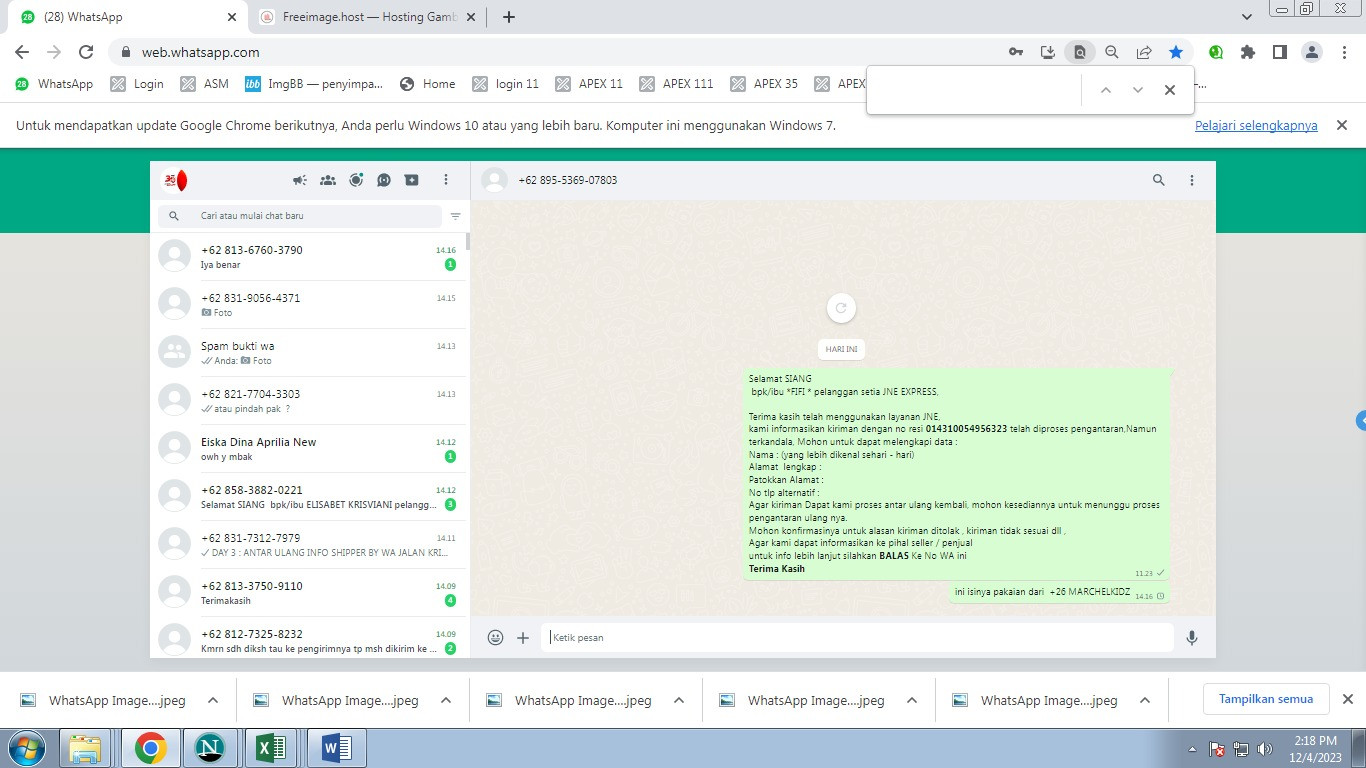
Task: Focus the Cari atau mulai chat baru search box
Action: click(x=300, y=216)
